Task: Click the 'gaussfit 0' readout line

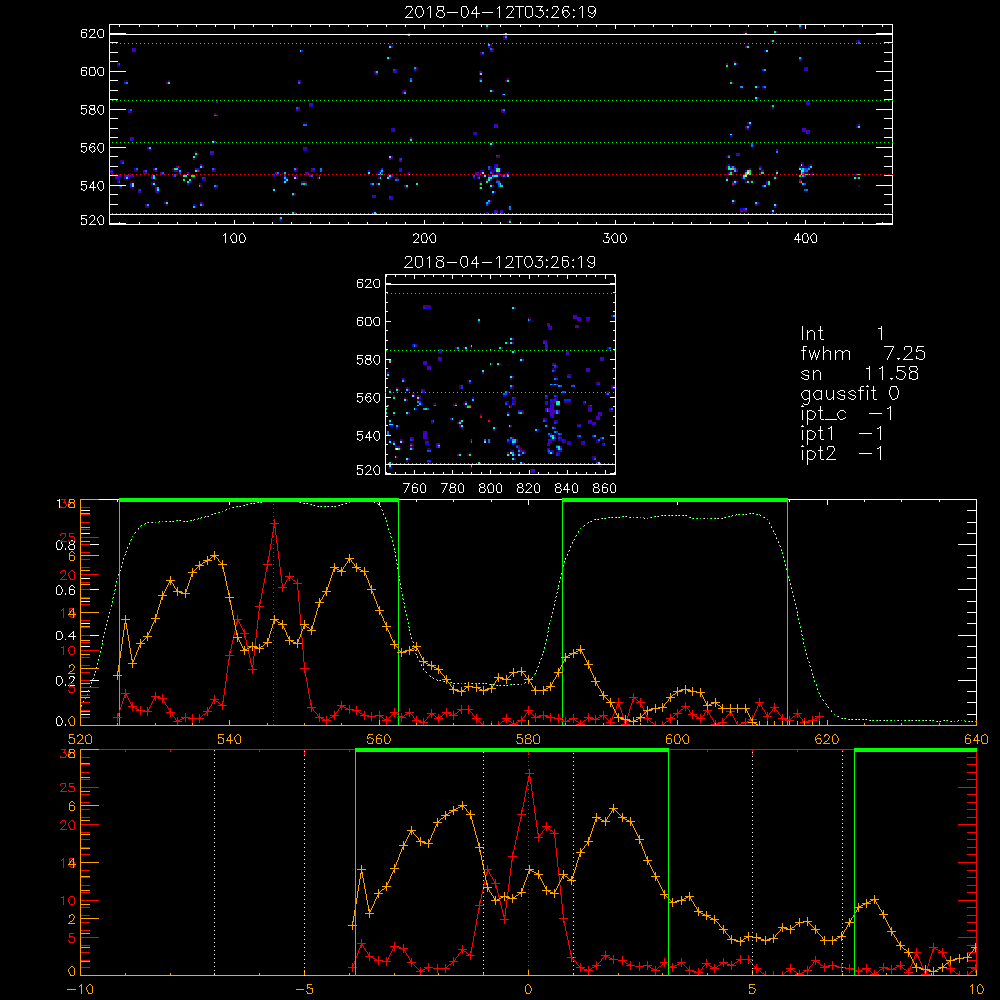Action: point(850,394)
